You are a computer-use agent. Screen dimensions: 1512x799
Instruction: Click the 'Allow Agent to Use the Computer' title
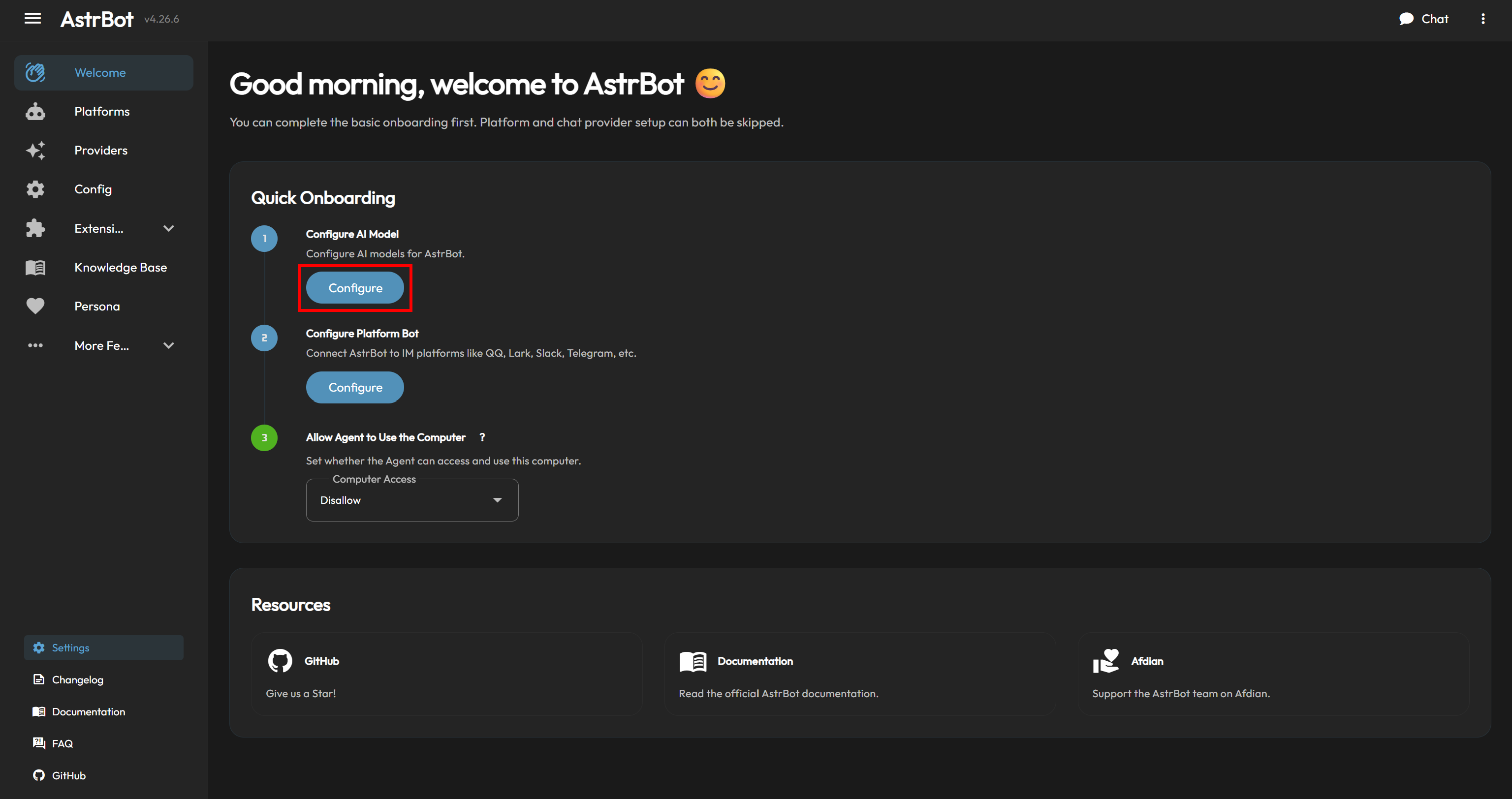pos(386,438)
